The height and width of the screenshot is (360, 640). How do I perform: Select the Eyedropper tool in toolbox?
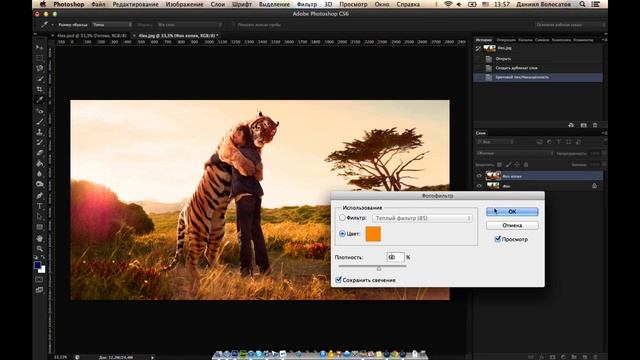point(40,100)
